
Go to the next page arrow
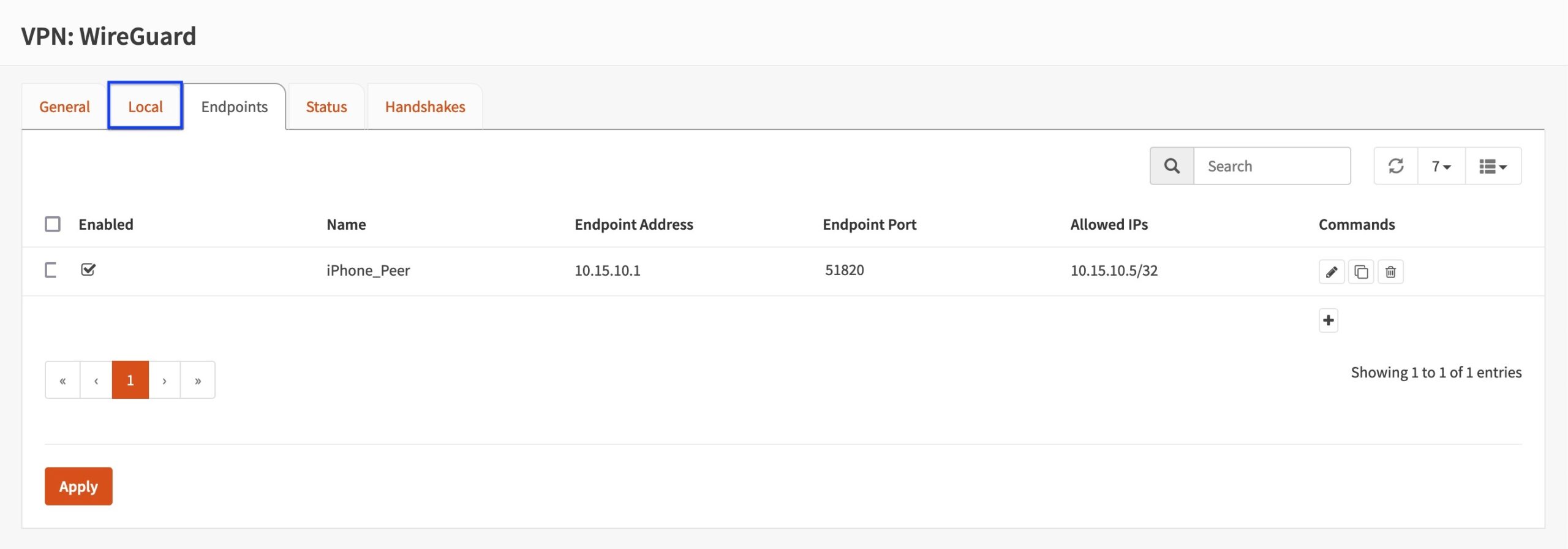pos(164,381)
